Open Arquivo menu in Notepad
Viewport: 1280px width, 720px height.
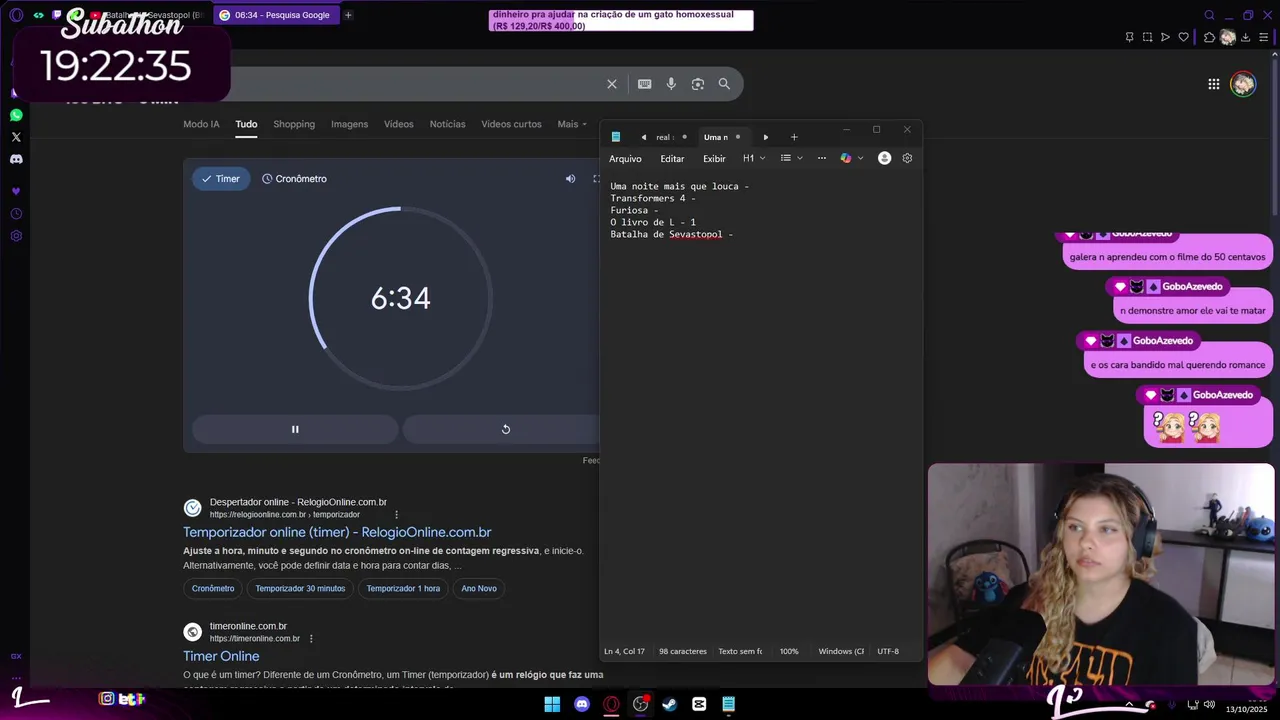coord(625,159)
